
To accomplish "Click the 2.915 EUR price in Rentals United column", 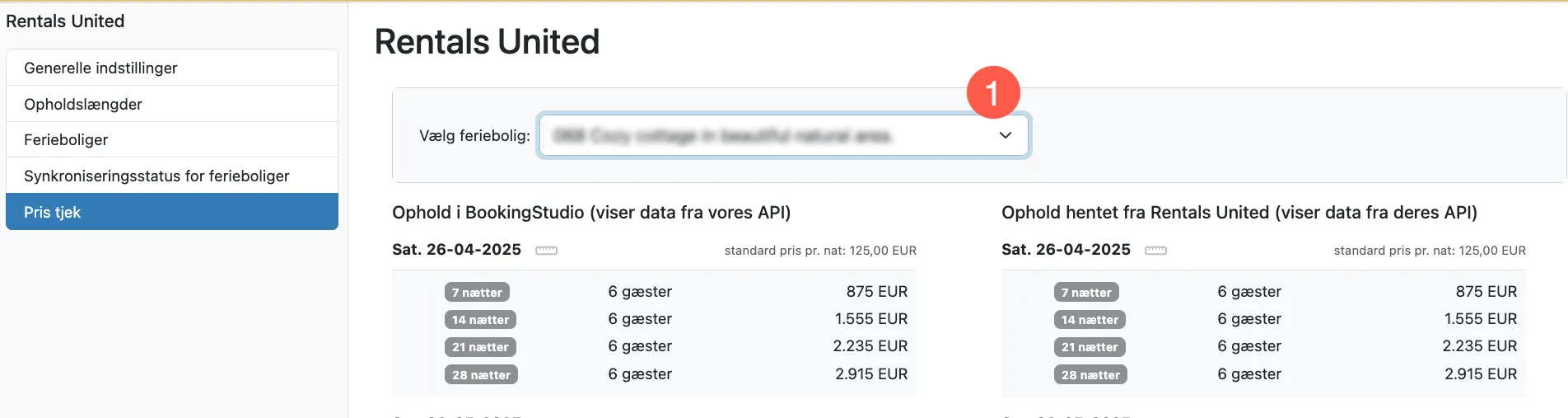I will tap(1480, 374).
